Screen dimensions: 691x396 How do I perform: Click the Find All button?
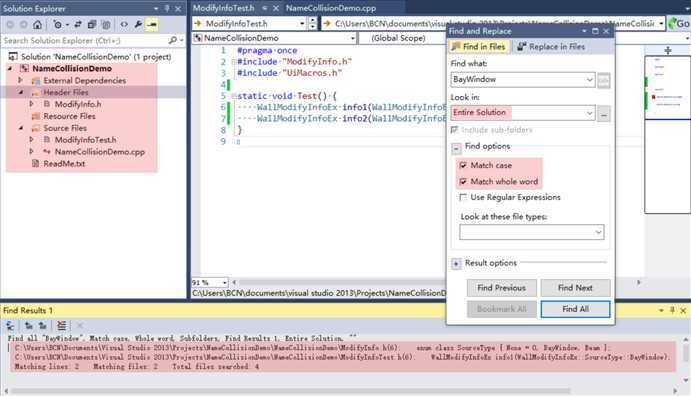point(575,309)
